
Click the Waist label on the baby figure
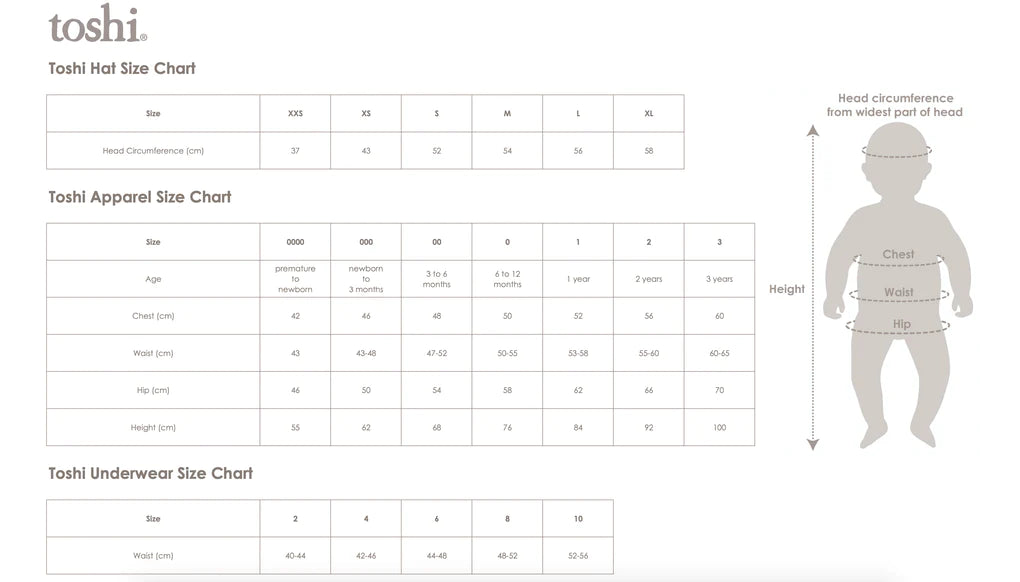[898, 293]
